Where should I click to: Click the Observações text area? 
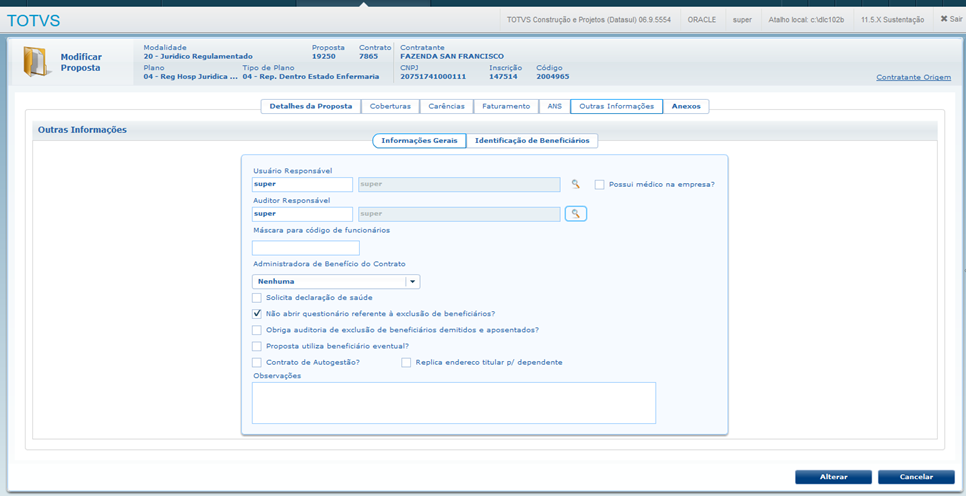click(x=453, y=403)
